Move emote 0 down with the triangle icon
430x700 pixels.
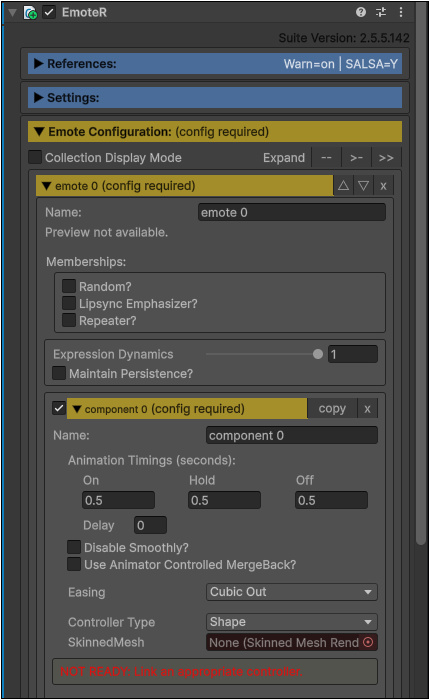coord(363,186)
